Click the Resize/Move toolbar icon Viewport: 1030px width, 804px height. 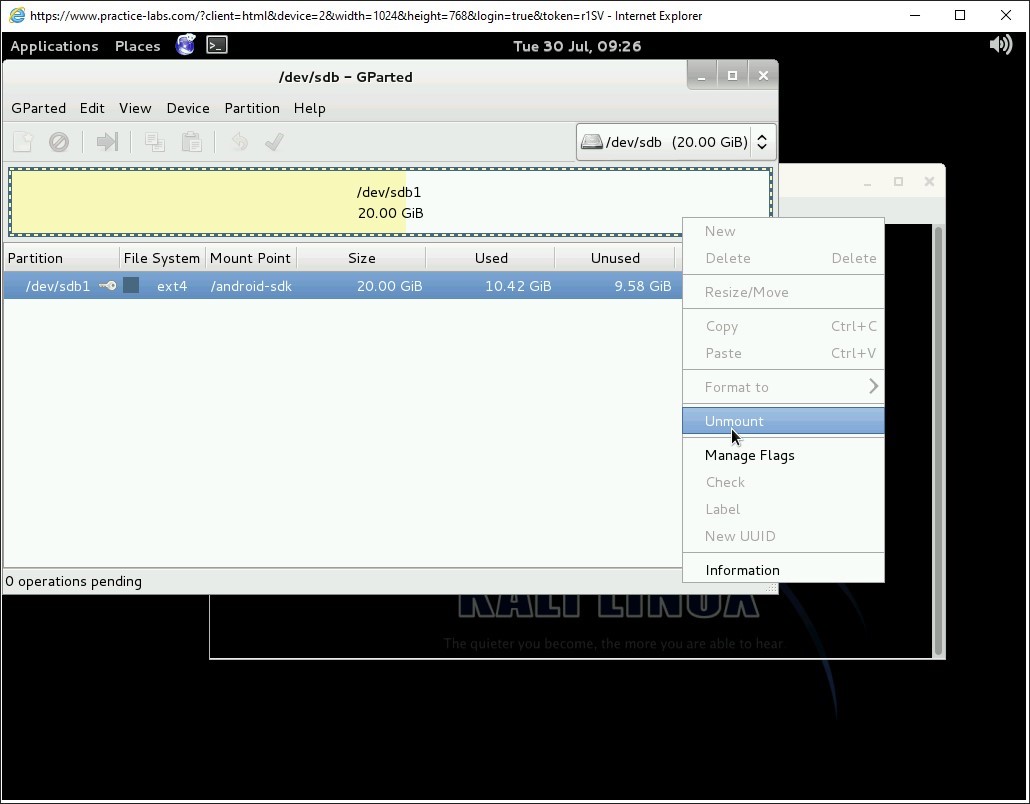click(x=107, y=142)
